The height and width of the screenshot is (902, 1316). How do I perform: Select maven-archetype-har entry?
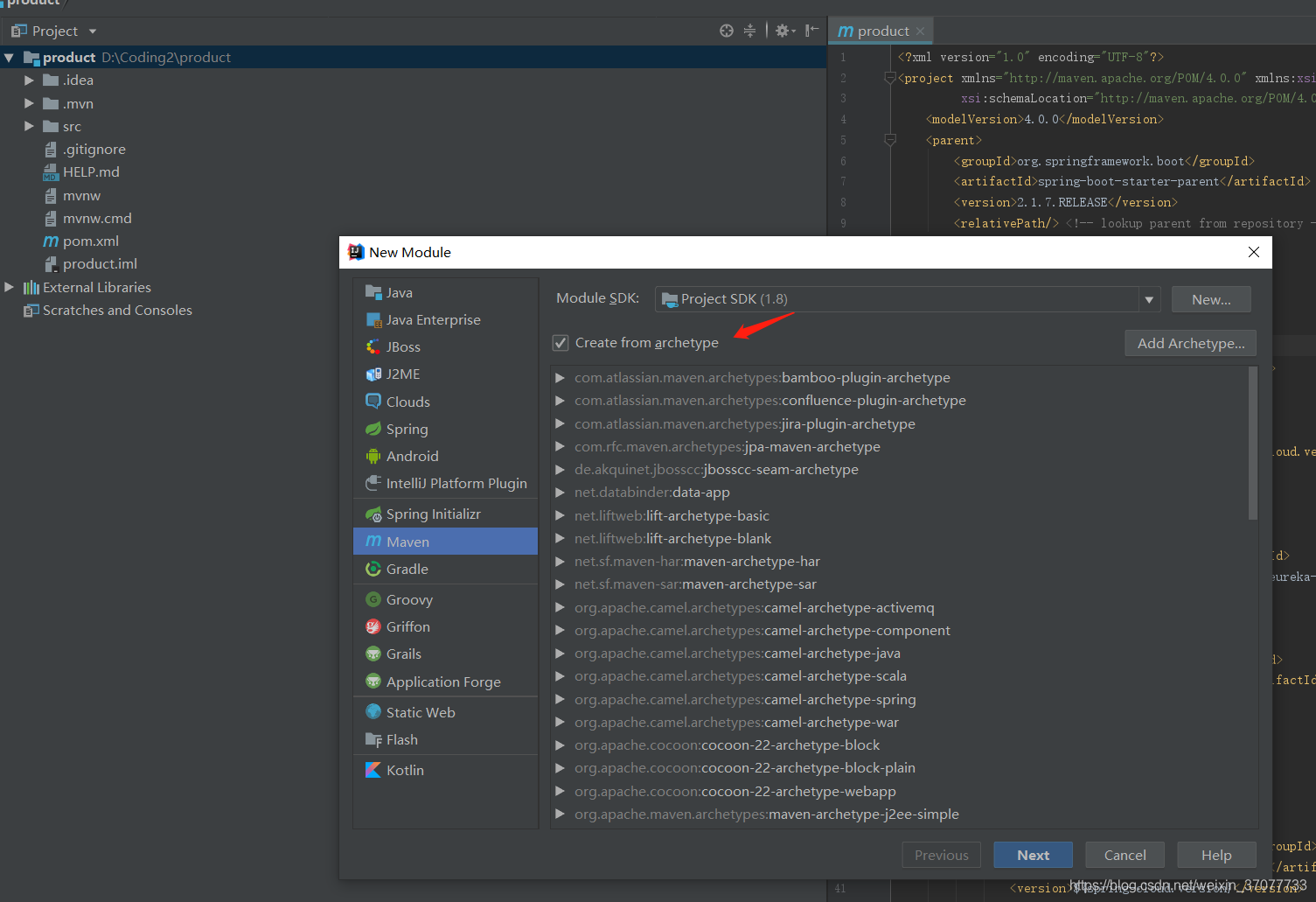click(697, 561)
